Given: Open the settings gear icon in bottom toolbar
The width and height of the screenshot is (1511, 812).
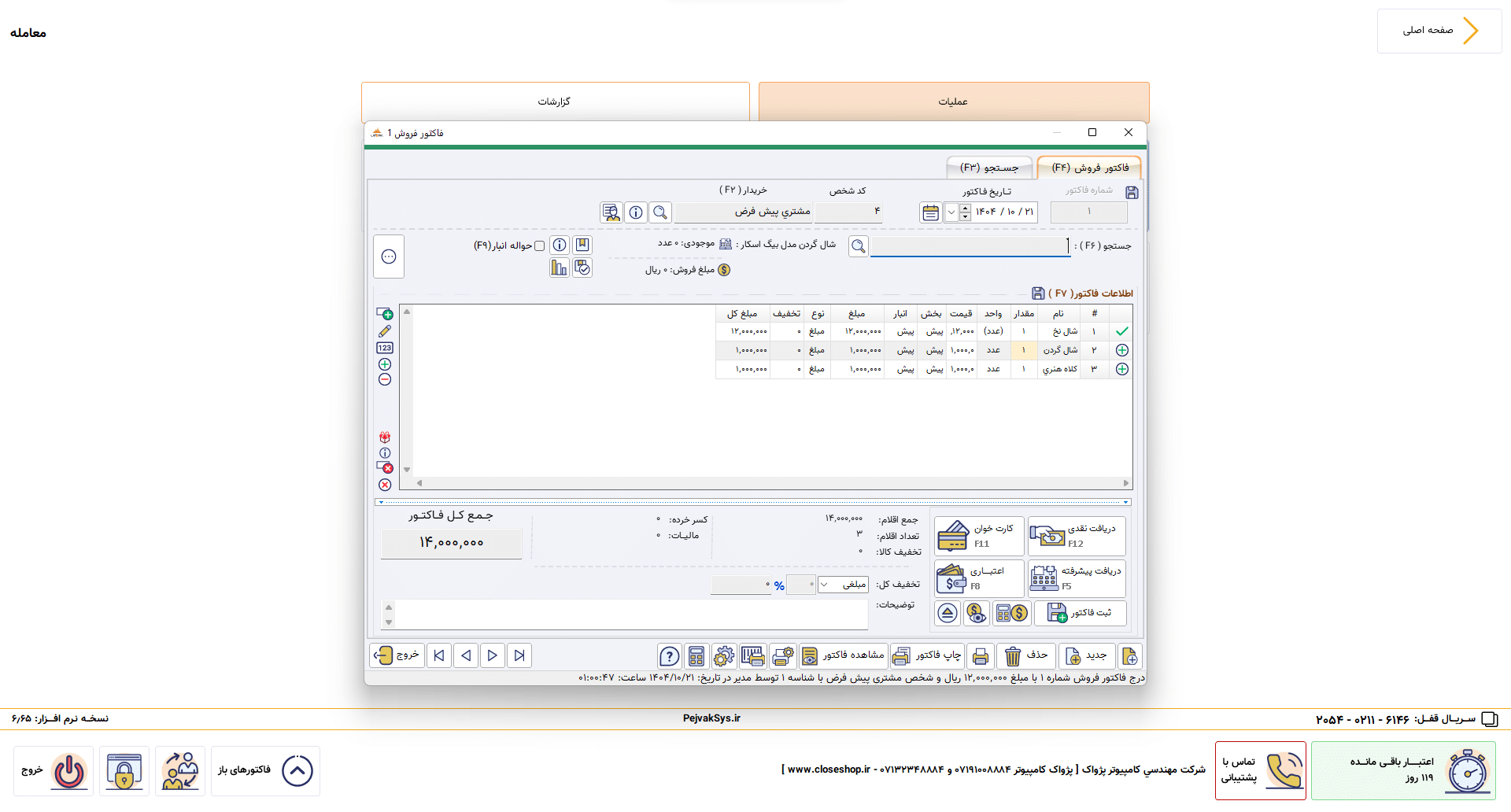Looking at the screenshot, I should (x=724, y=656).
